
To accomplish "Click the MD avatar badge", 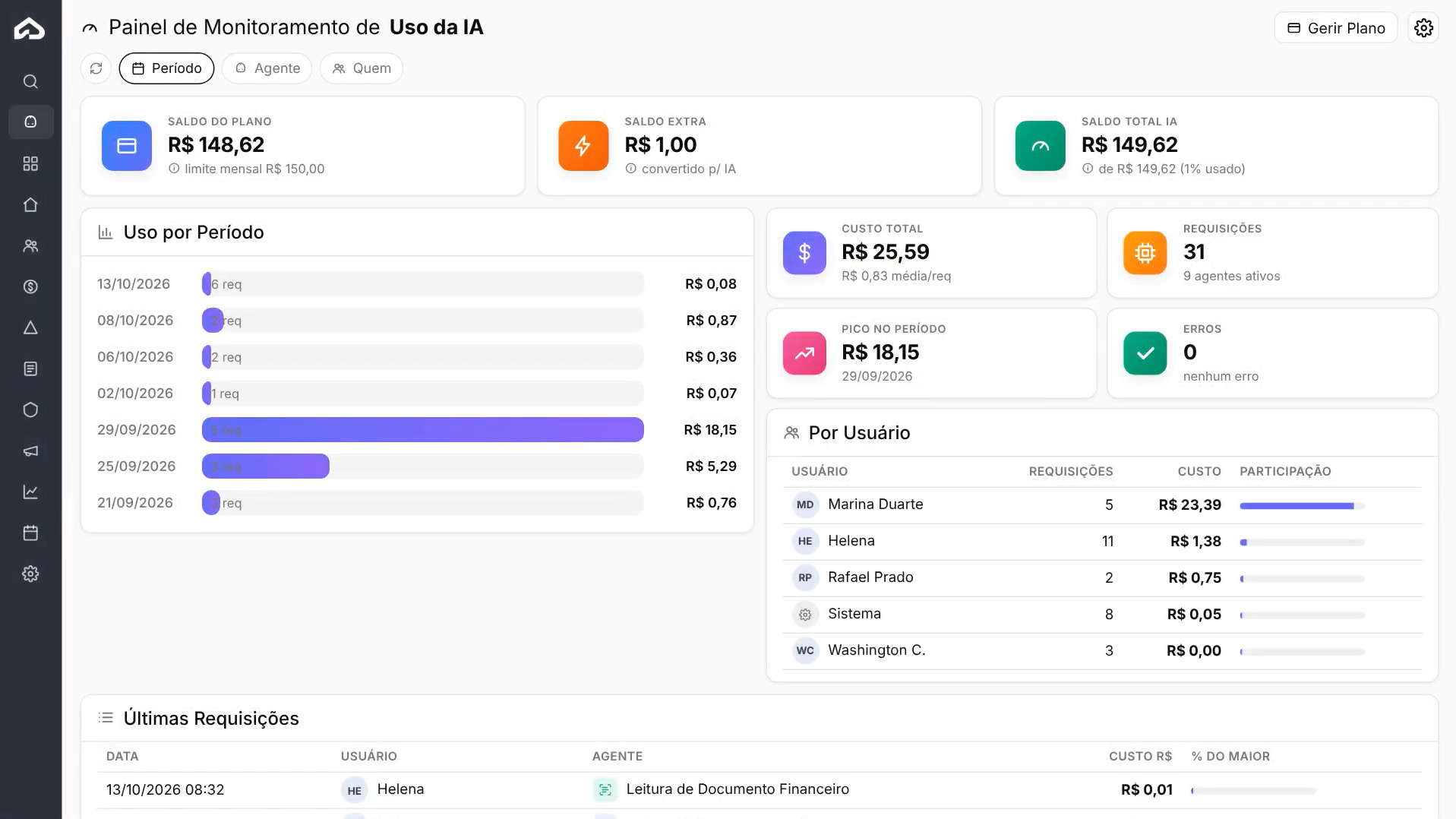I will click(x=805, y=505).
